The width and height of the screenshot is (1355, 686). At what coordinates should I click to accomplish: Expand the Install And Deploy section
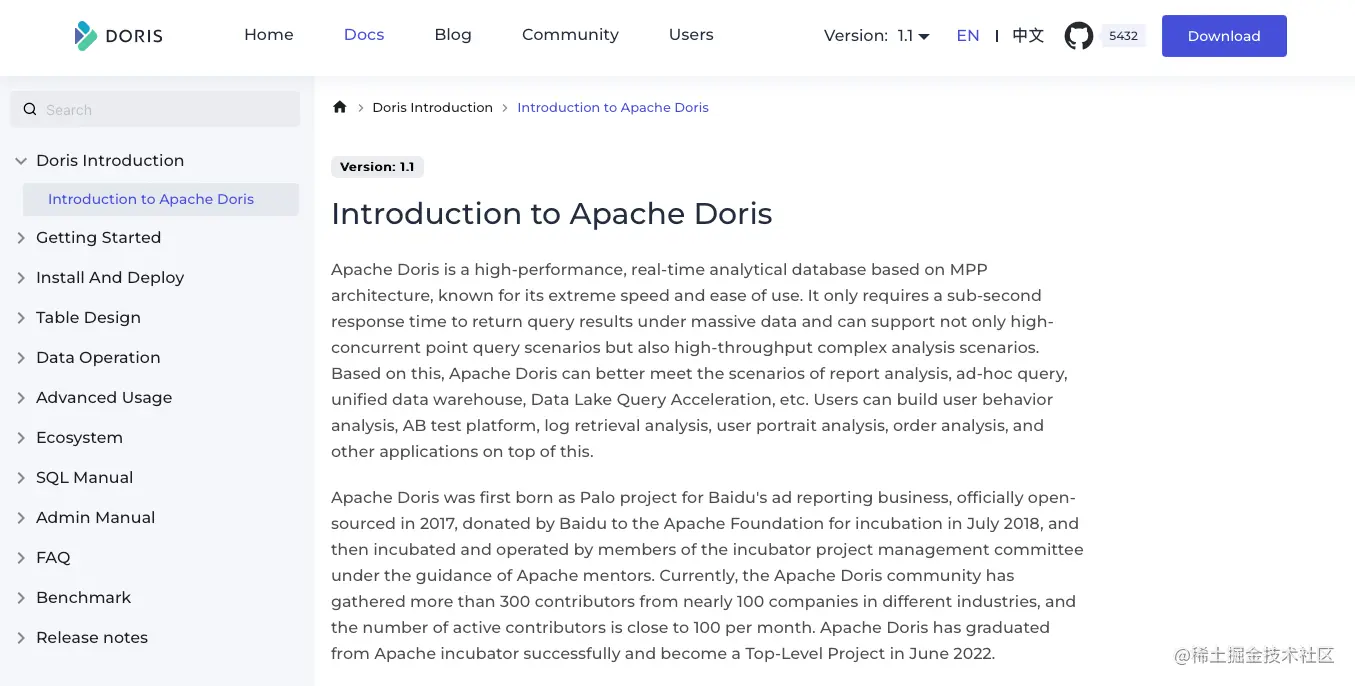tap(21, 278)
